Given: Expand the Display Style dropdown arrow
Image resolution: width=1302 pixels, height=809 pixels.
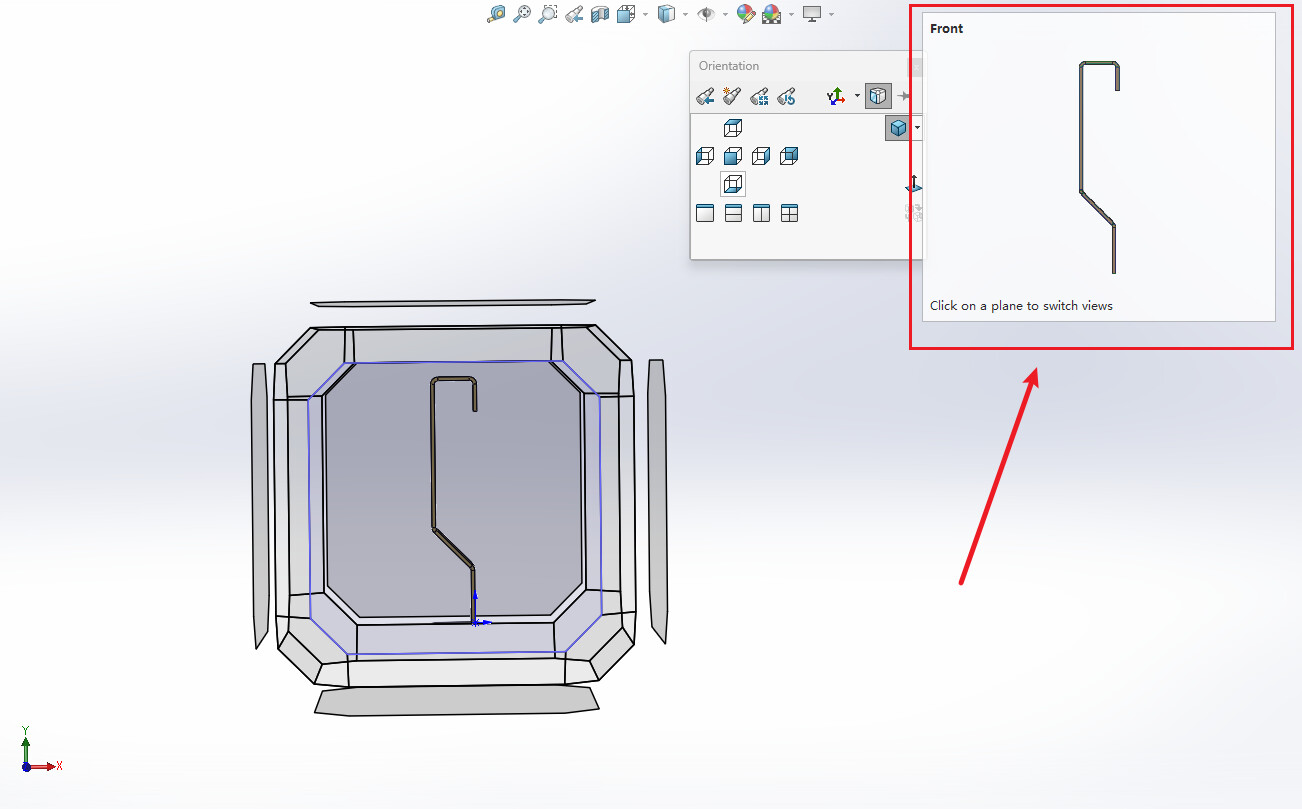Looking at the screenshot, I should pyautogui.click(x=685, y=14).
